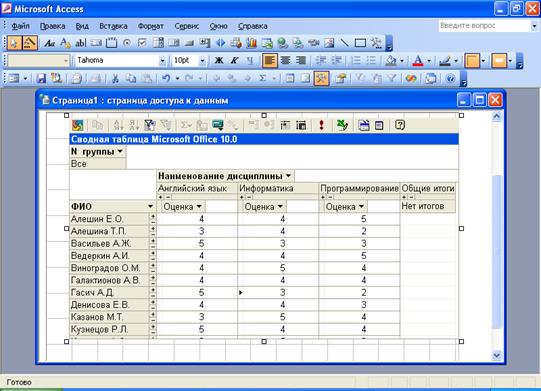Toggle the highlighted Toolbox button
The image size is (541, 391).
321,79
